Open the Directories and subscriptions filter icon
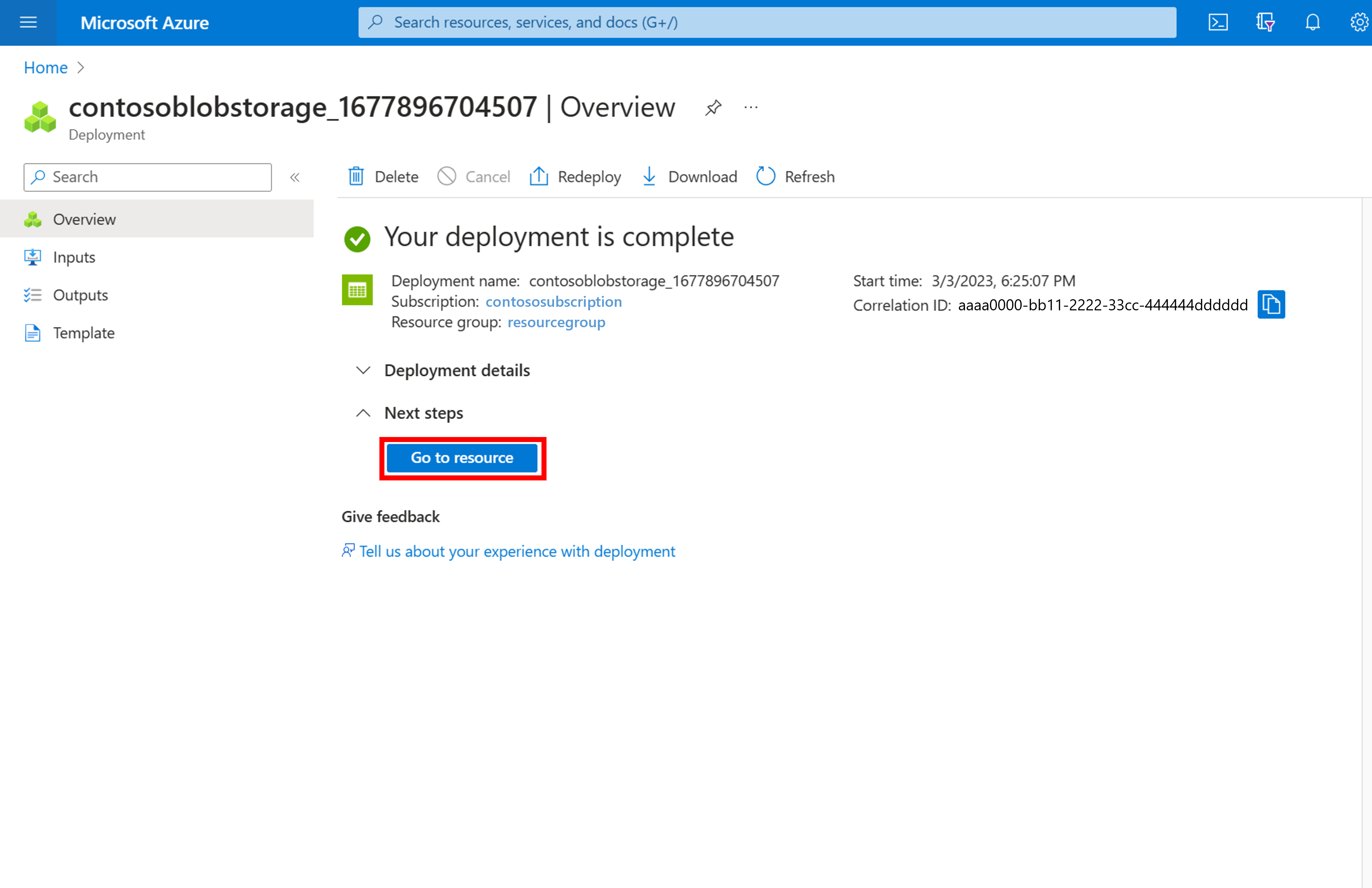This screenshot has width=1372, height=888. [1265, 23]
